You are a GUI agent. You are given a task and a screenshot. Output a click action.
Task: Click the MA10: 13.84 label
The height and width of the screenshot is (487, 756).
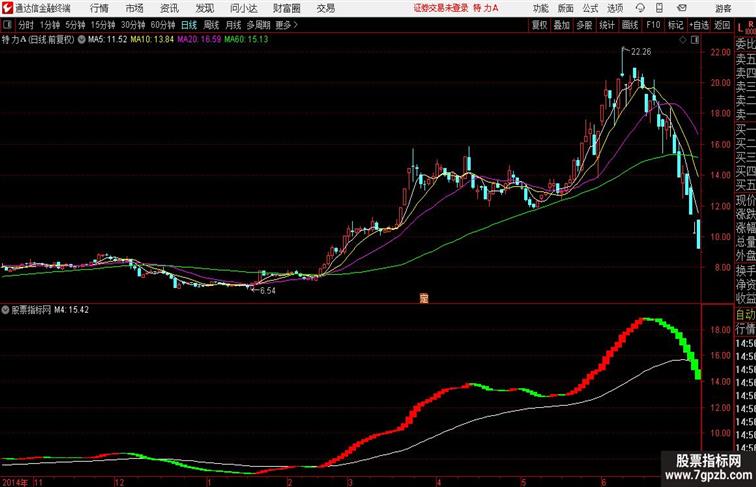(x=152, y=40)
